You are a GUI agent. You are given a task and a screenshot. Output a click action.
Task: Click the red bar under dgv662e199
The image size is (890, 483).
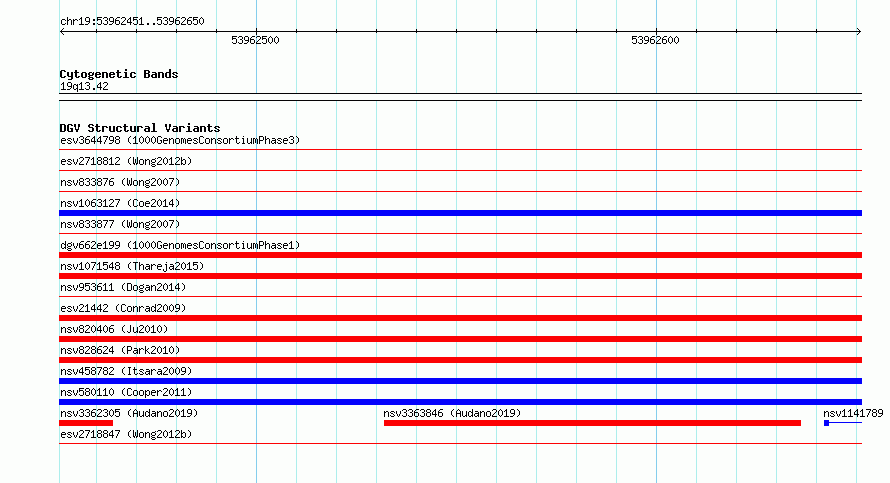(x=460, y=255)
